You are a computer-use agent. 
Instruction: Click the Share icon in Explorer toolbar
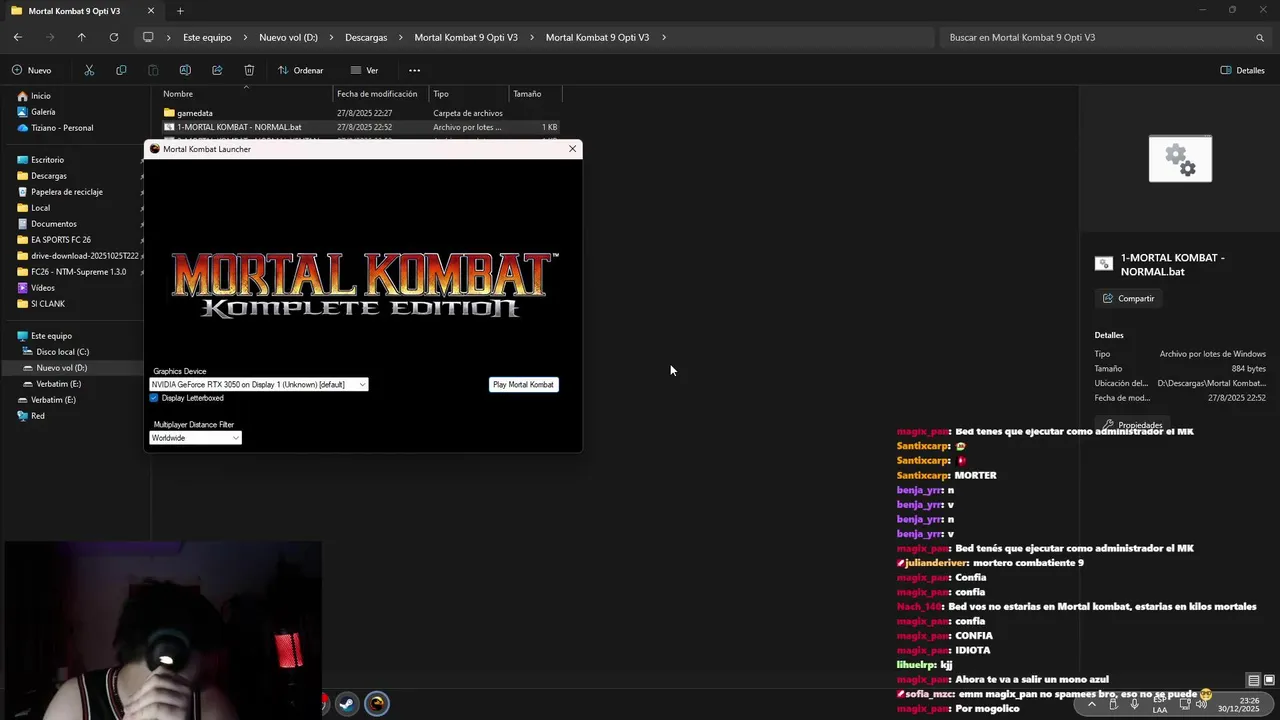(x=217, y=70)
